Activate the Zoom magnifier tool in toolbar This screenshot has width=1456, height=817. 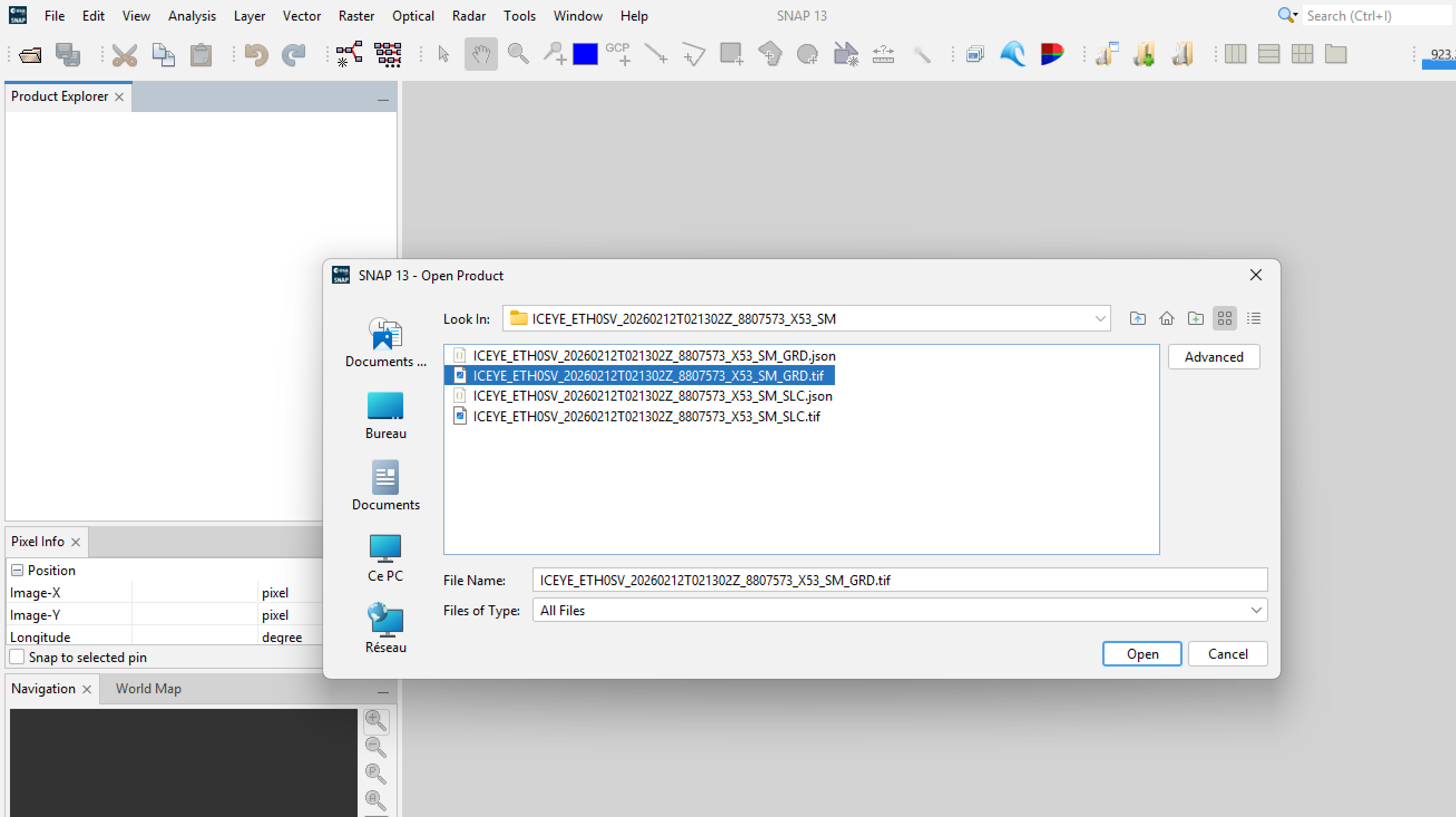[x=518, y=54]
